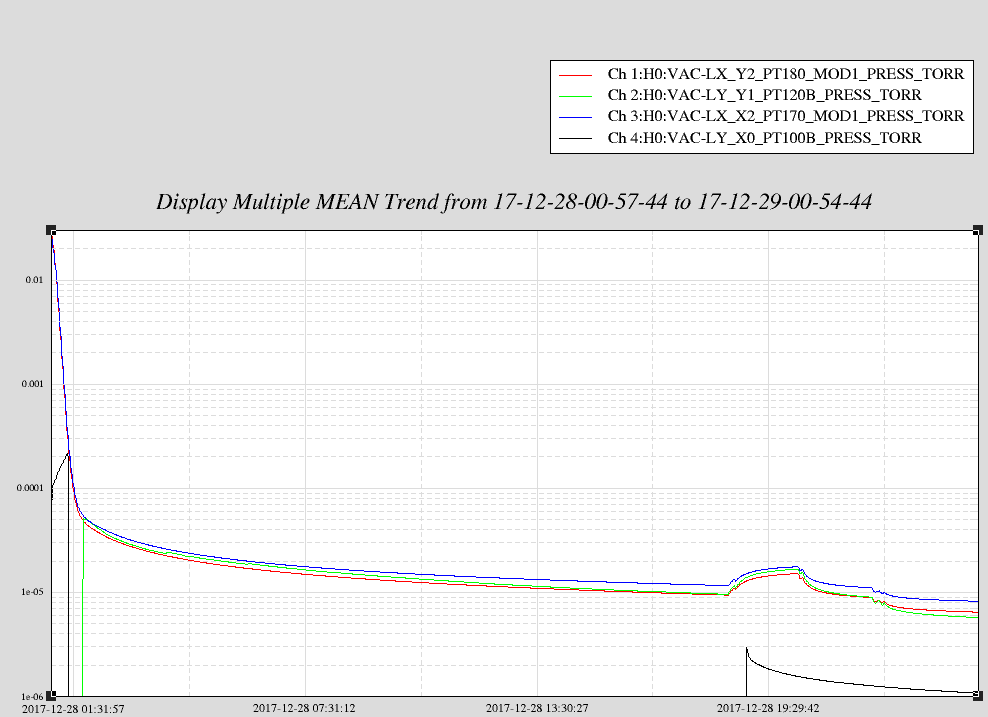Click the 1e-05 y-axis label
The width and height of the screenshot is (988, 717).
pyautogui.click(x=32, y=592)
